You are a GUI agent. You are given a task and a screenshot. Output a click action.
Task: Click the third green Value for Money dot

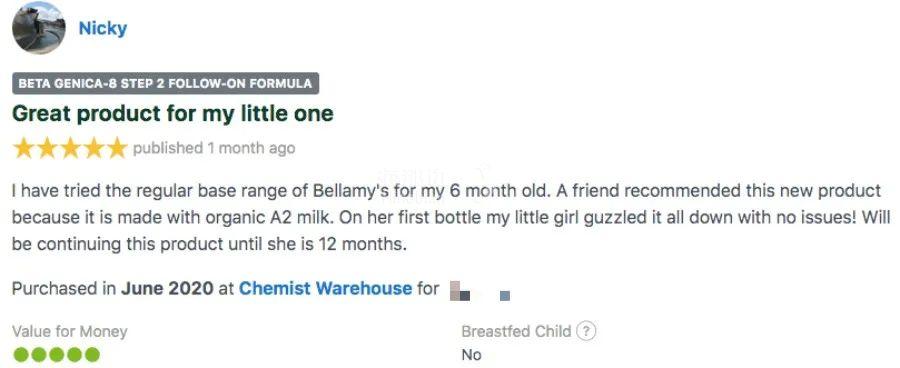(56, 355)
